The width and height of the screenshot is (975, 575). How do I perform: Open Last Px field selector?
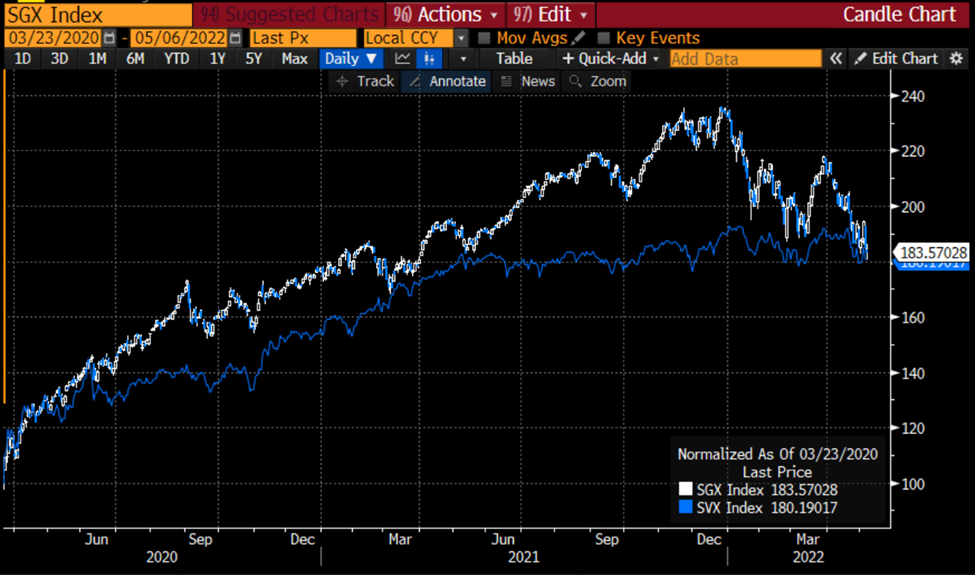pyautogui.click(x=303, y=38)
